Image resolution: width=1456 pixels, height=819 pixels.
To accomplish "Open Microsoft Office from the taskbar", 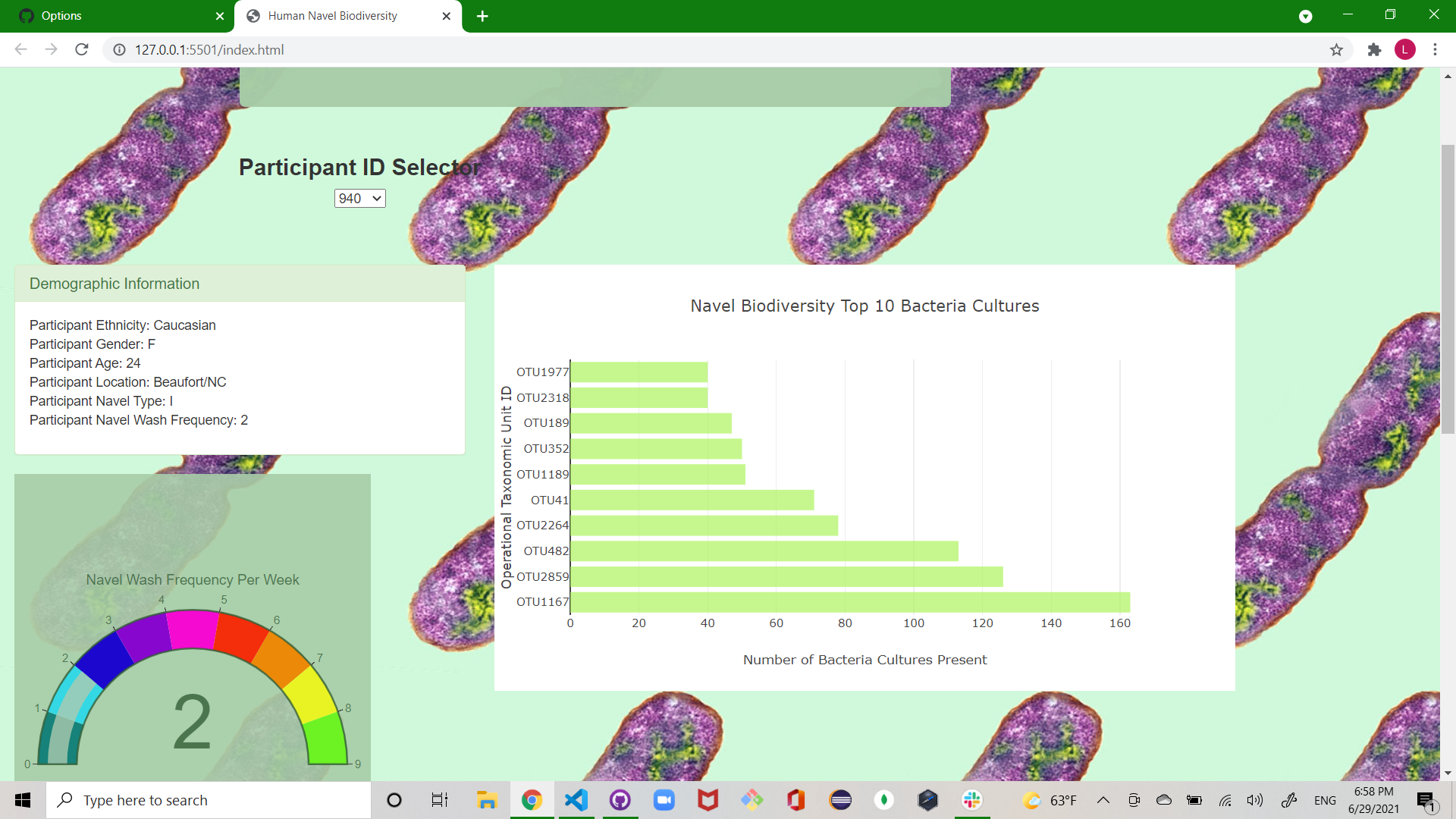I will click(x=795, y=800).
